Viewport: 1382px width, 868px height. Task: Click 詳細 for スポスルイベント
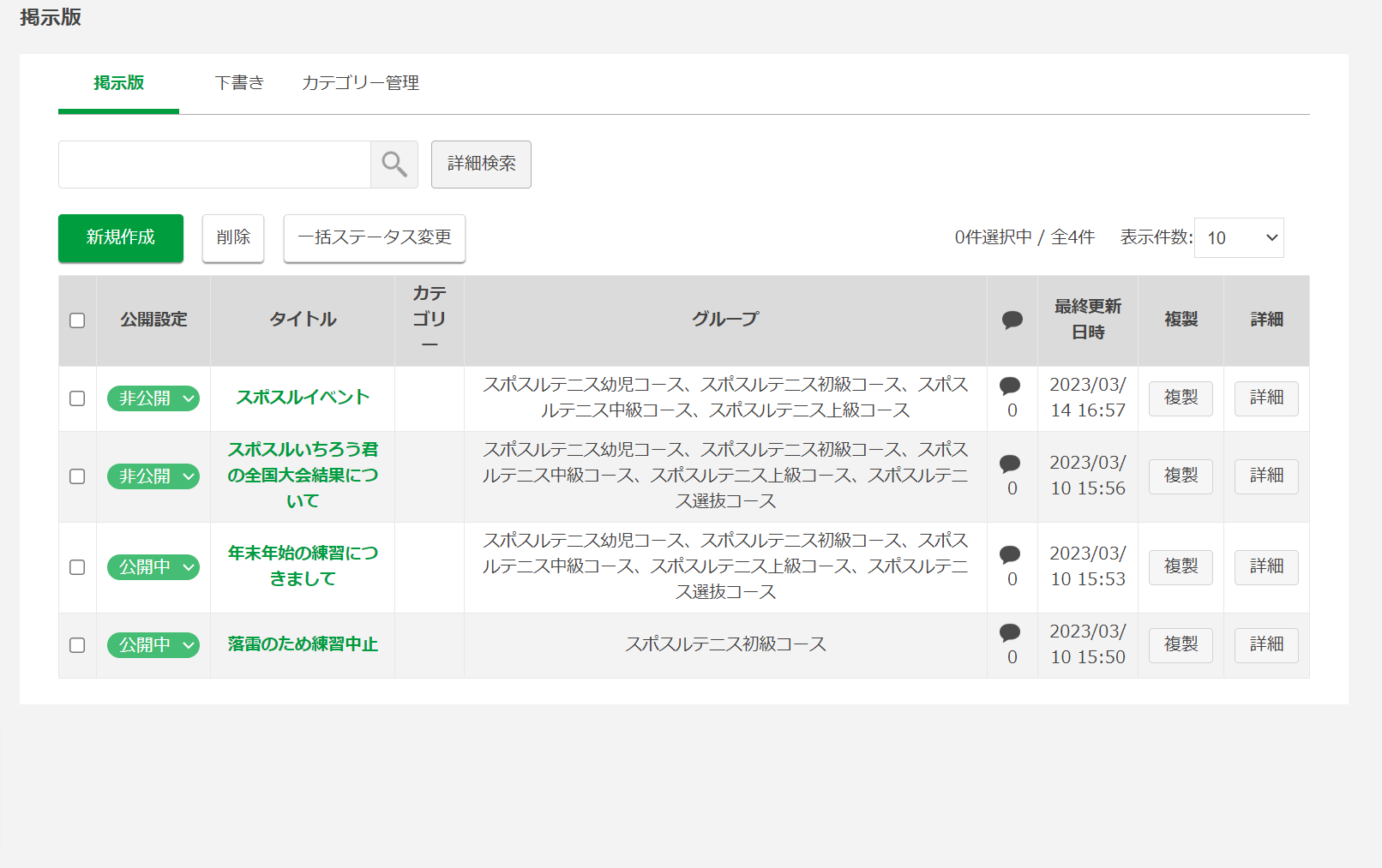click(1266, 398)
